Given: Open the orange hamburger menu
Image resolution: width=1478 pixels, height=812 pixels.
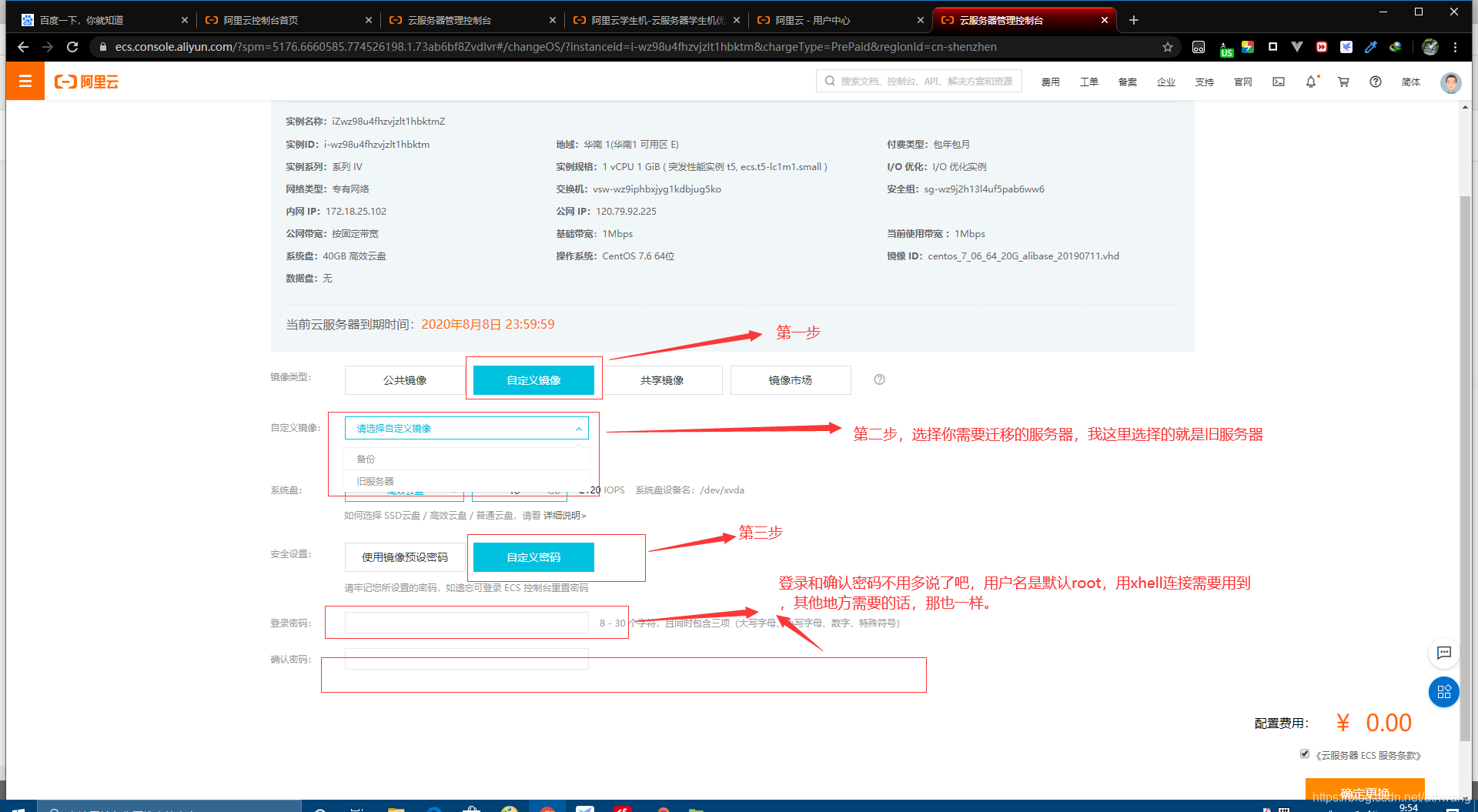Looking at the screenshot, I should click(x=25, y=82).
